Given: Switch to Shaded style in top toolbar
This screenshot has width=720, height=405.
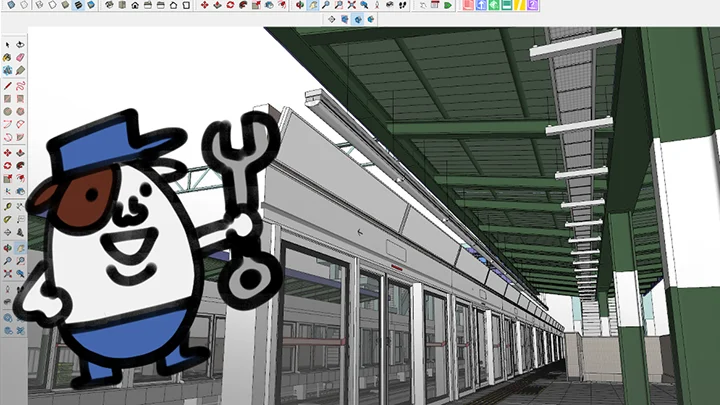Looking at the screenshot, I should click(x=65, y=5).
